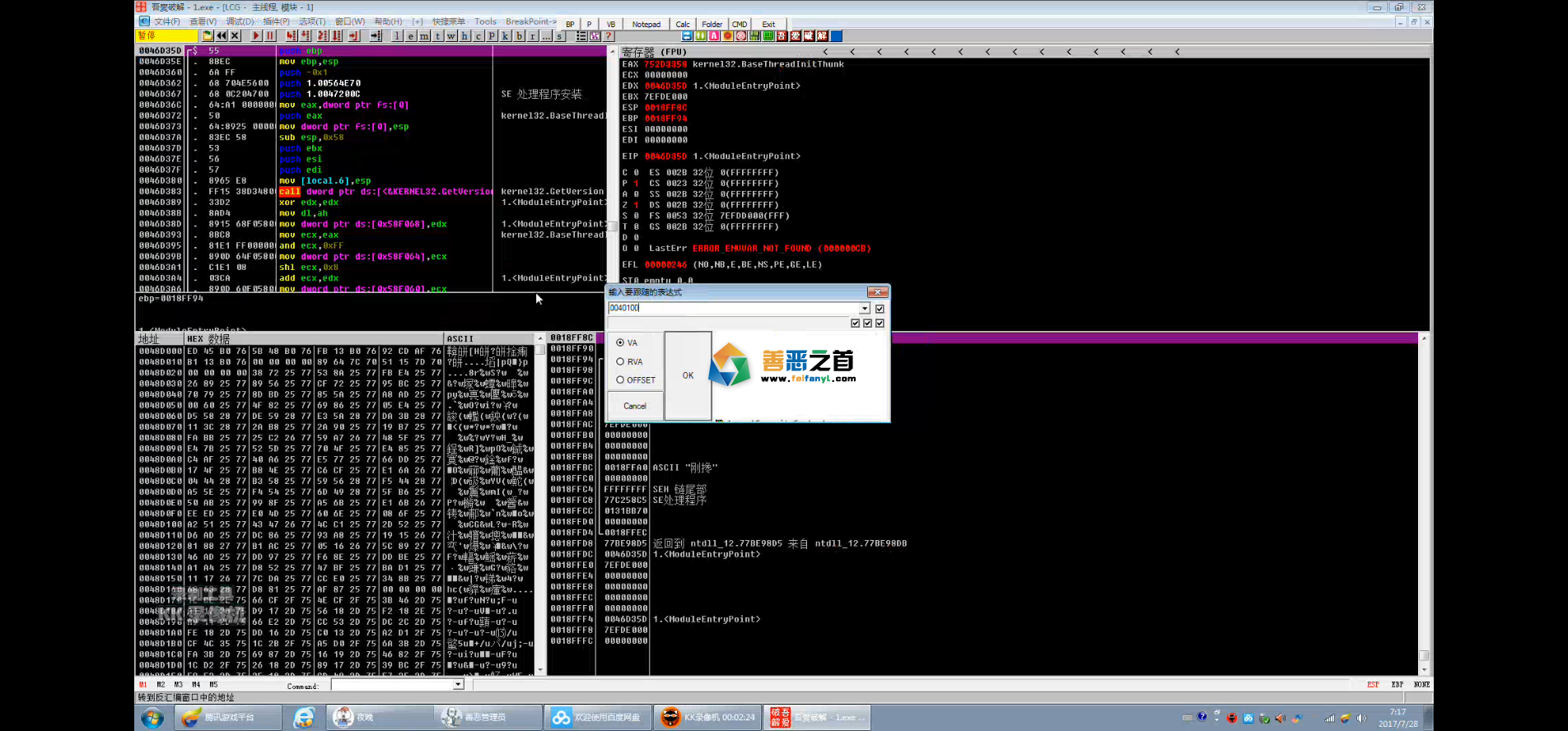
Task: Expand the expression history dropdown arrow
Action: [864, 309]
